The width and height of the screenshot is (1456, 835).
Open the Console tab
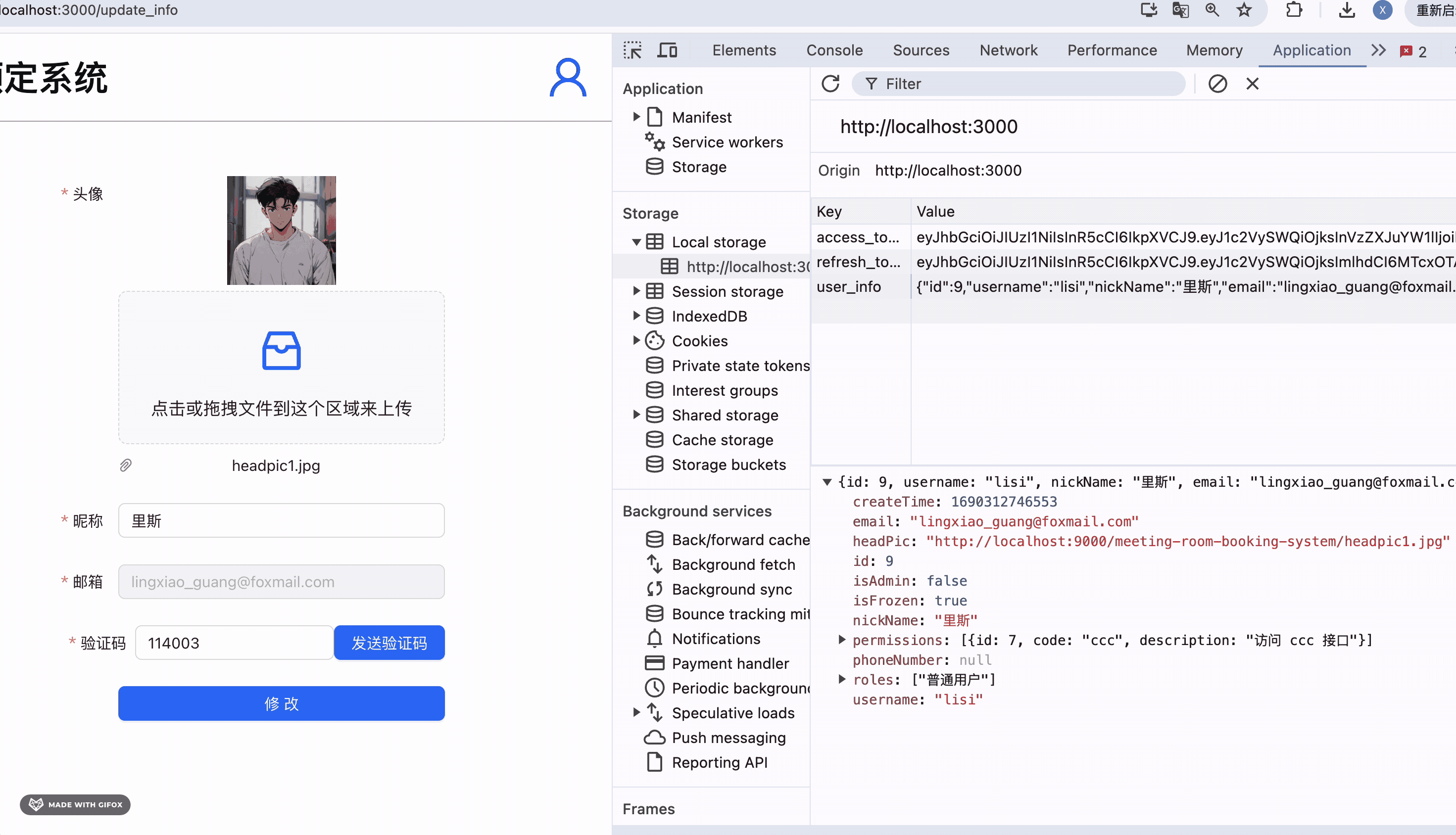point(834,50)
